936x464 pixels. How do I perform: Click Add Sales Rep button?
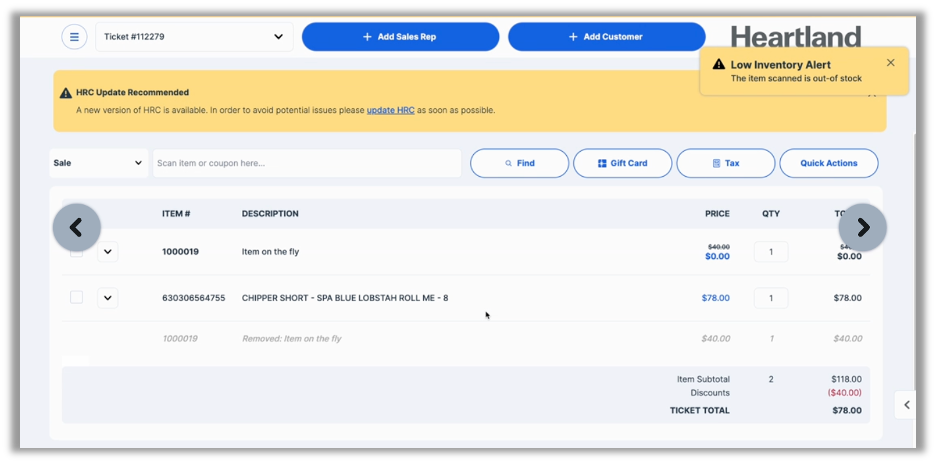400,37
